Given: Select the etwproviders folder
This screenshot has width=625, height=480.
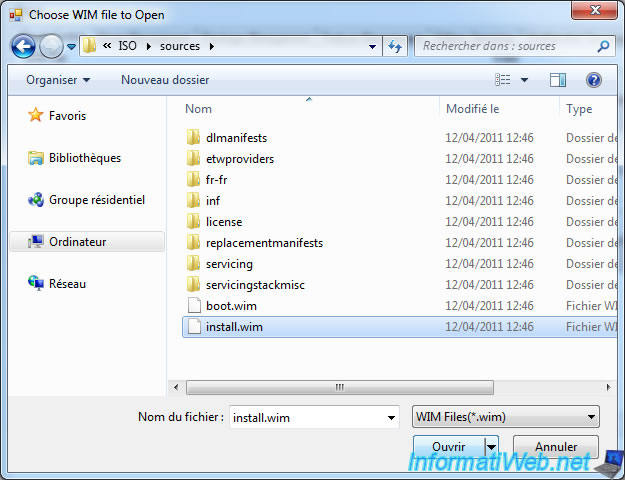Looking at the screenshot, I should 240,159.
